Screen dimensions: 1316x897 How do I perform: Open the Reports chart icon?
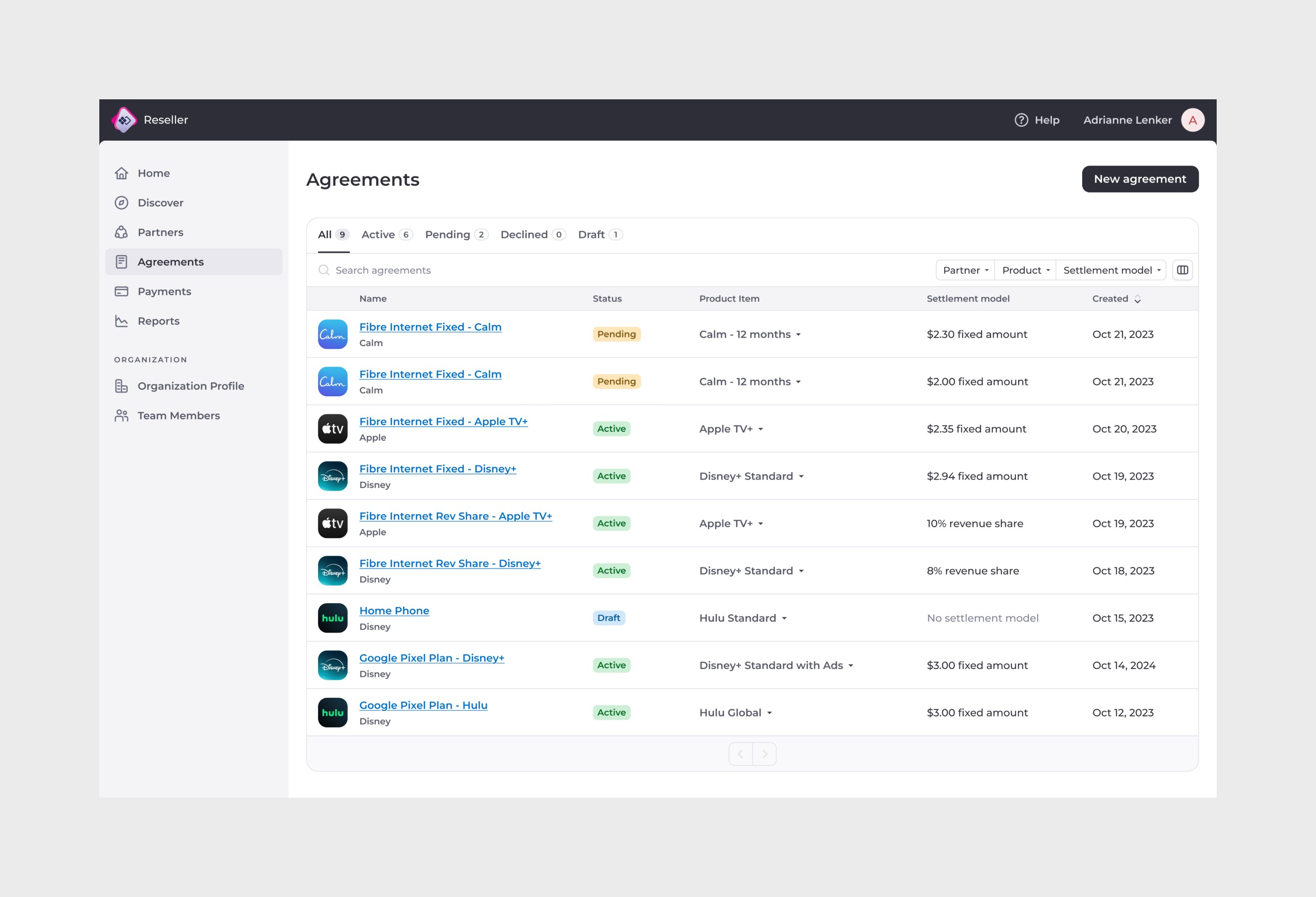[122, 321]
